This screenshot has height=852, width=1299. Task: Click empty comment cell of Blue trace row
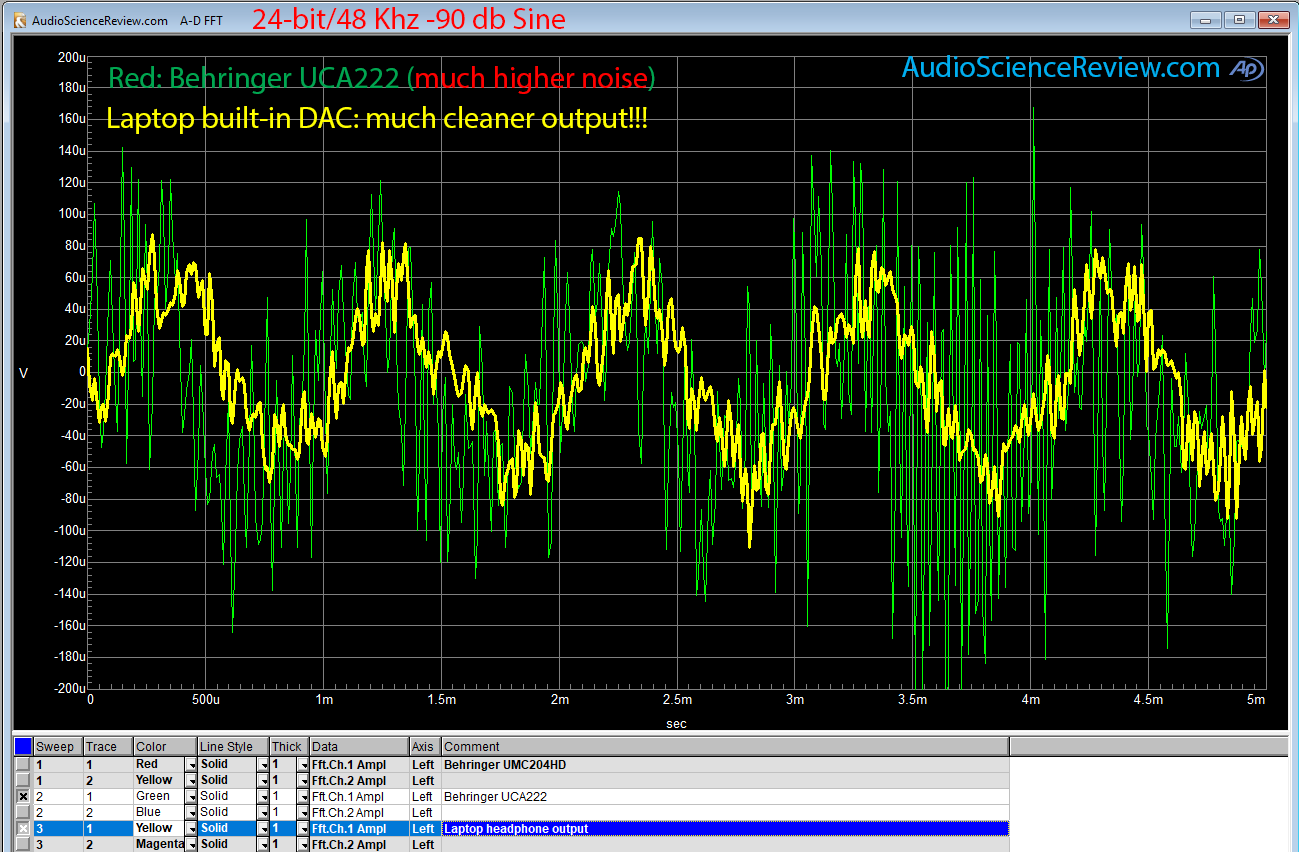point(725,812)
